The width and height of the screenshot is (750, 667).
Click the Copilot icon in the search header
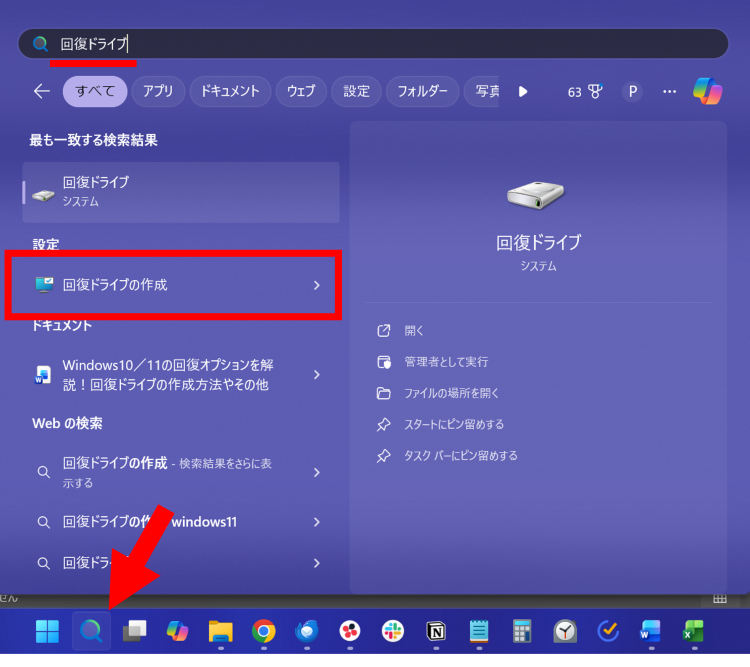[708, 91]
